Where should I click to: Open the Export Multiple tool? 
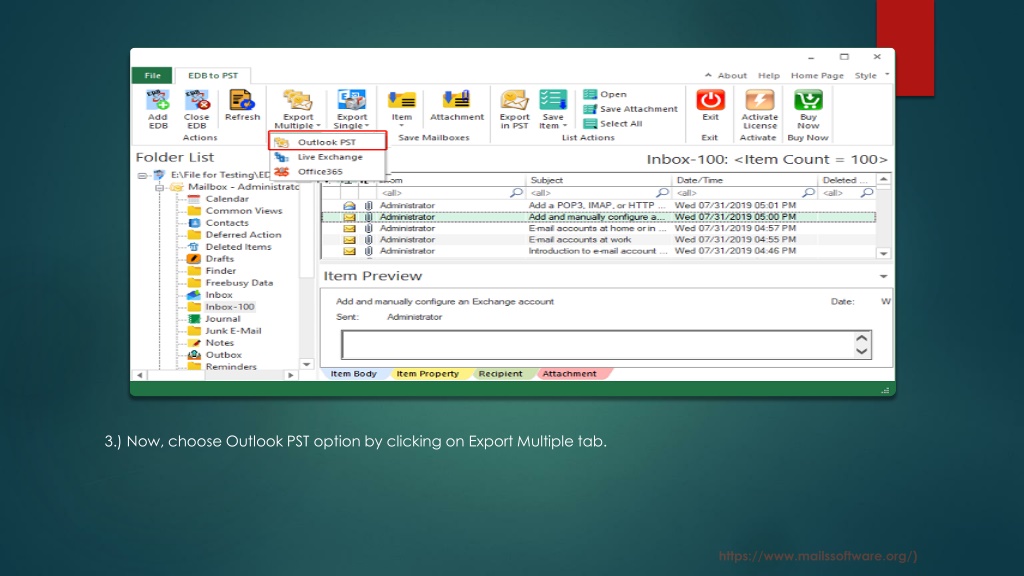coord(297,109)
